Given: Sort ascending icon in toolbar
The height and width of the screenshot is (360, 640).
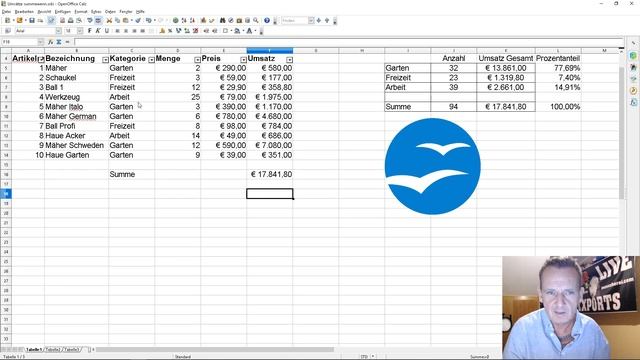Looking at the screenshot, I should (184, 20).
